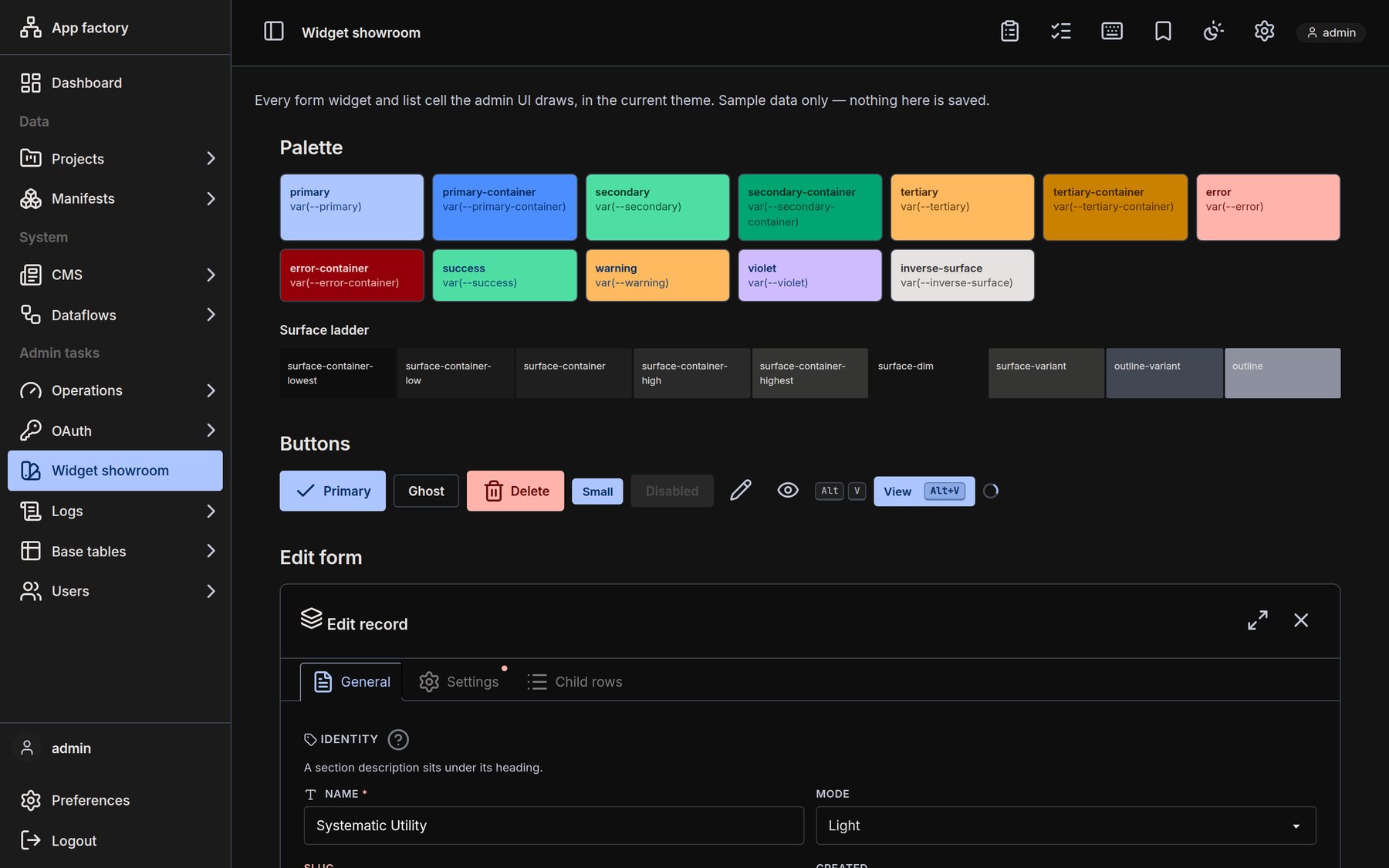Click the View Alt+V button
The width and height of the screenshot is (1389, 868).
924,491
